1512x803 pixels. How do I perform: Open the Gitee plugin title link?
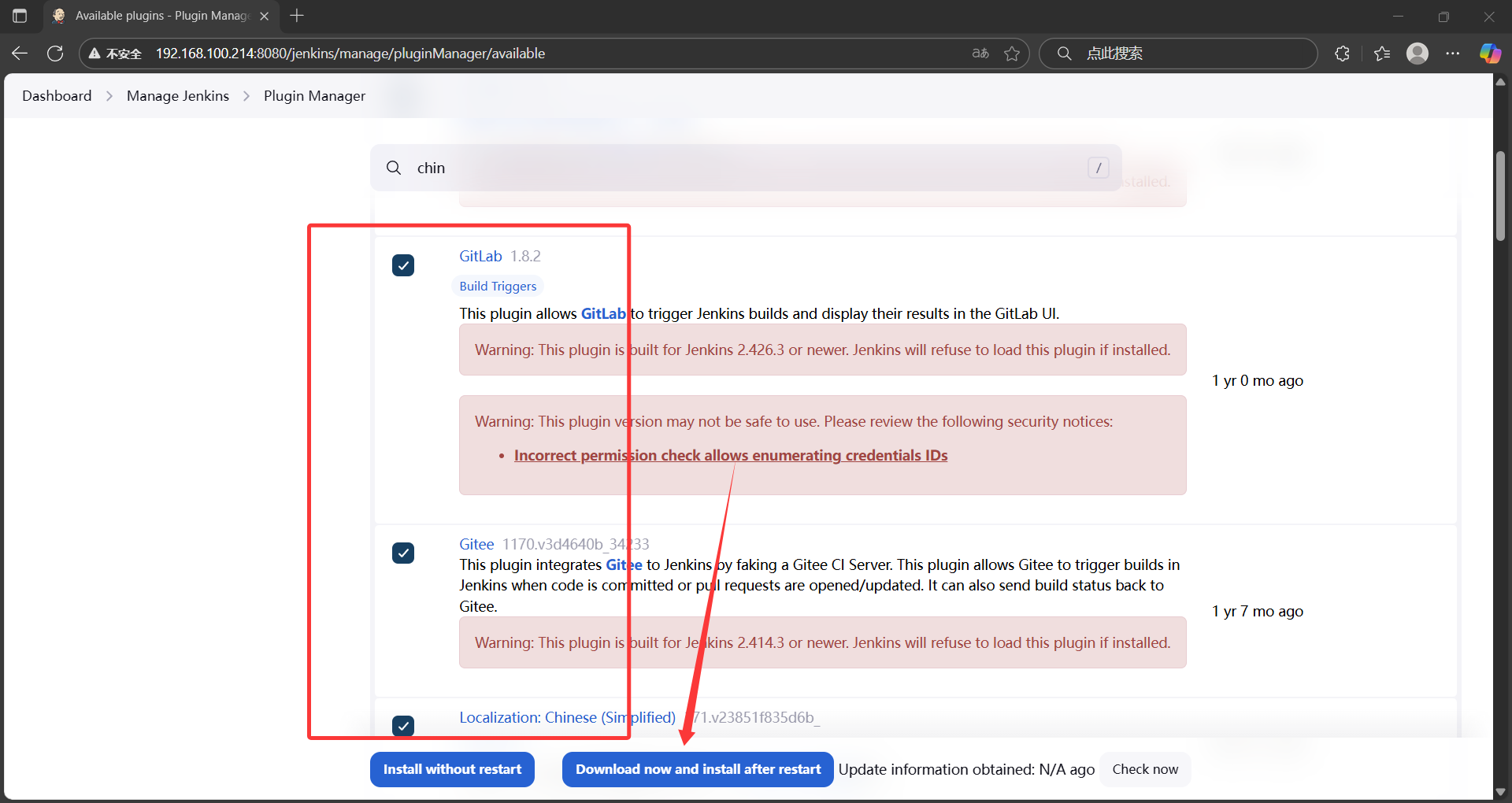[x=476, y=544]
